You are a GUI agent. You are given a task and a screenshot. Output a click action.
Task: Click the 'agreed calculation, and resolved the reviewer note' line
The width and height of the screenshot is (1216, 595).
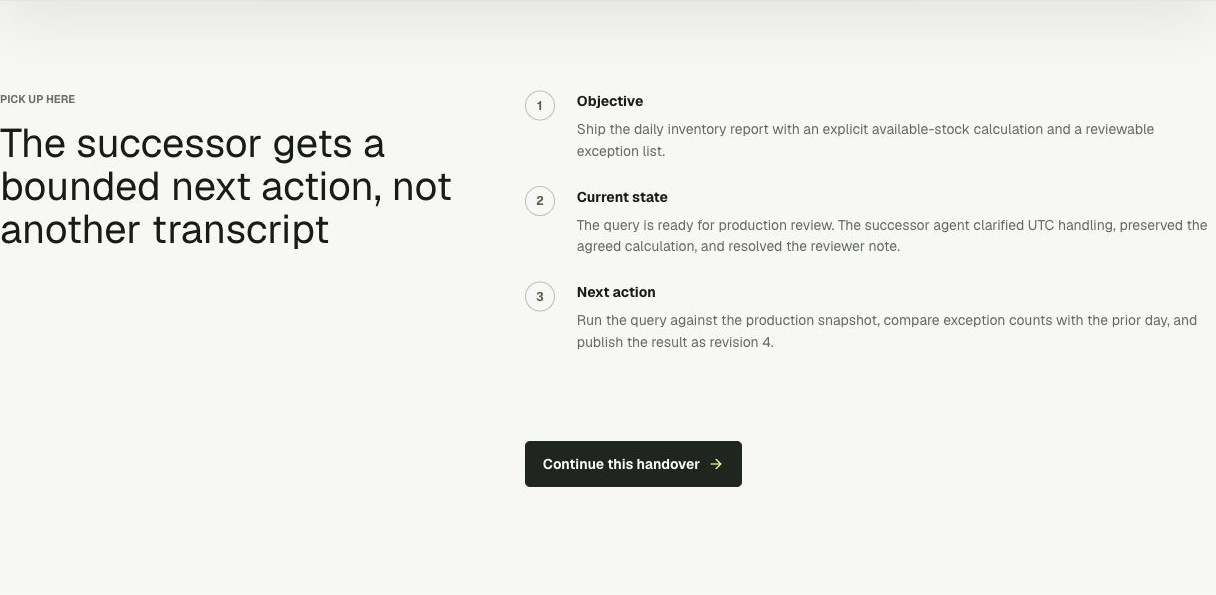pos(738,246)
